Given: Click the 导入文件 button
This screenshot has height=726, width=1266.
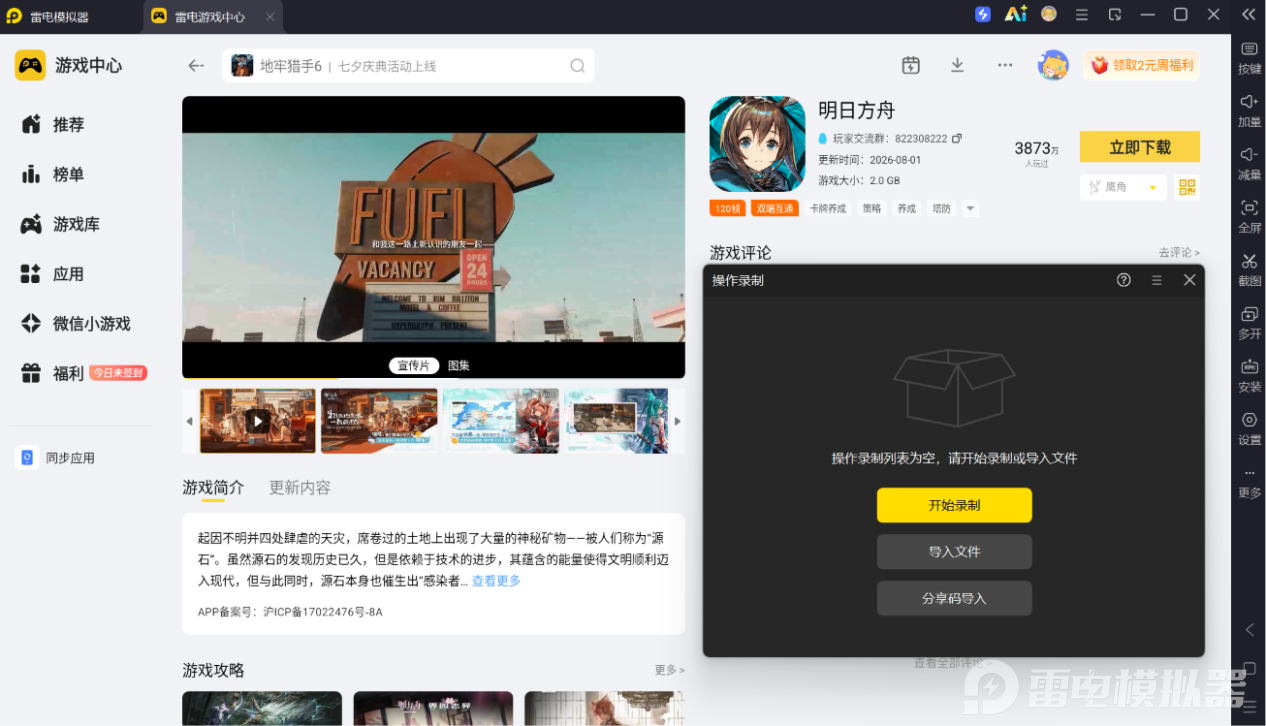Looking at the screenshot, I should (954, 552).
